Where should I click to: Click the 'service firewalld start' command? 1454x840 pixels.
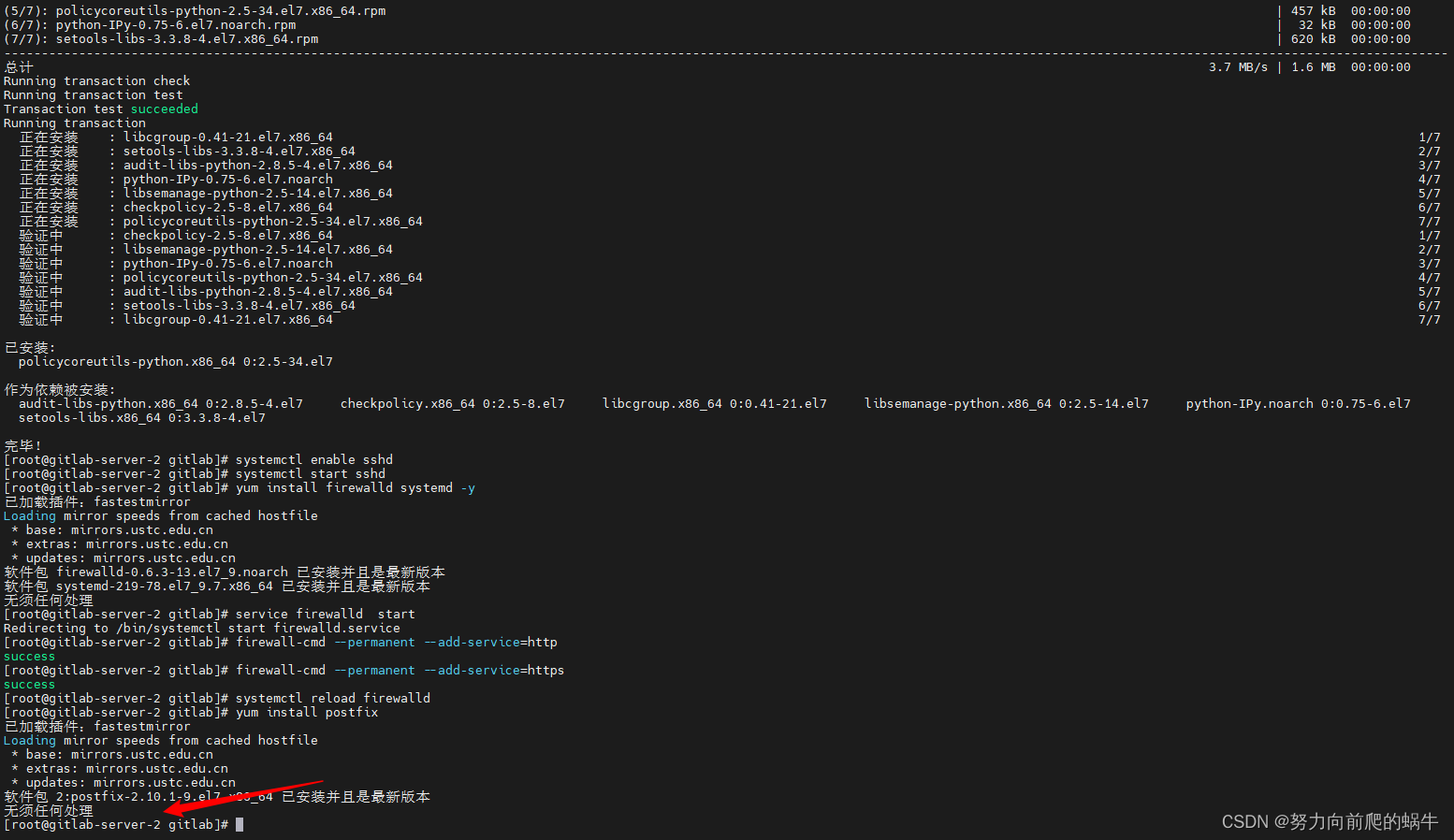point(326,615)
